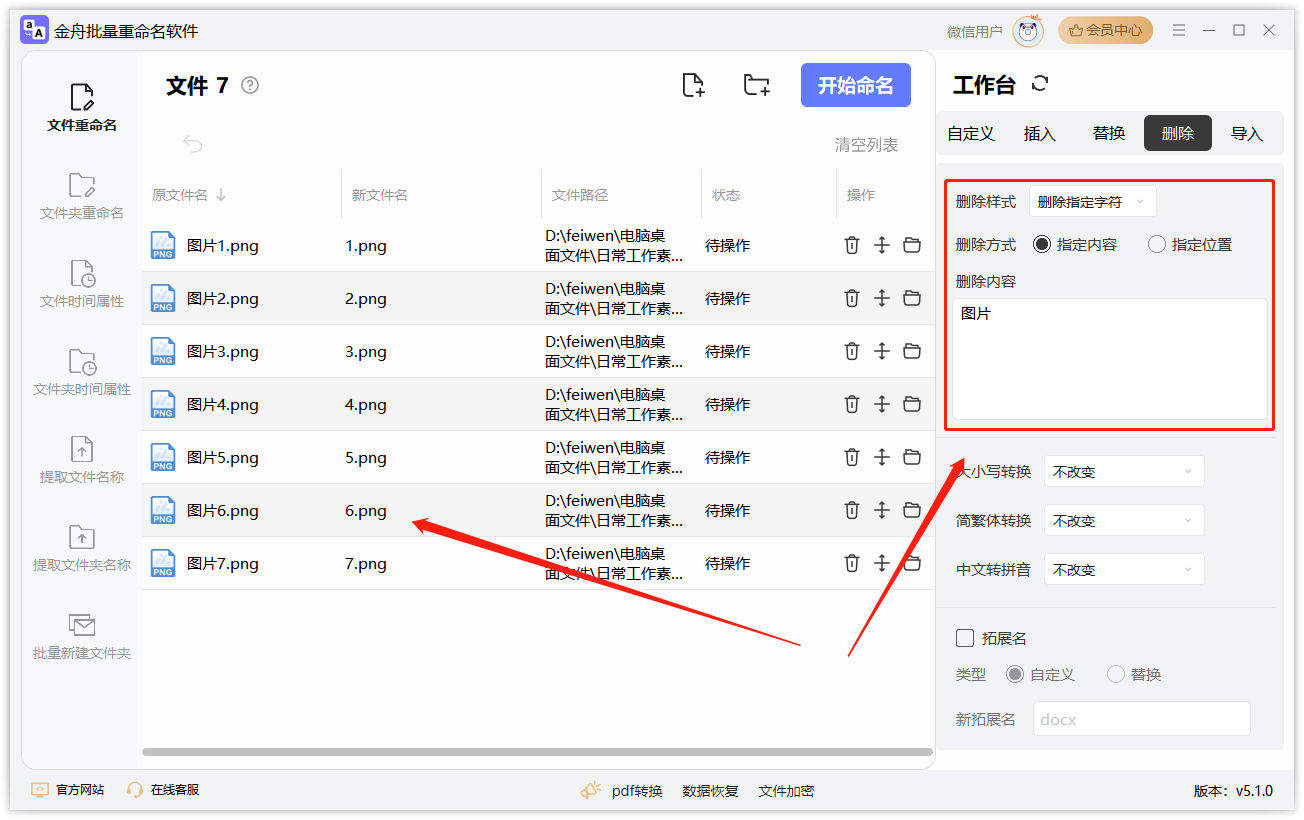1304x820 pixels.
Task: Click the horizontal scrollbar under the file list
Action: pyautogui.click(x=537, y=752)
